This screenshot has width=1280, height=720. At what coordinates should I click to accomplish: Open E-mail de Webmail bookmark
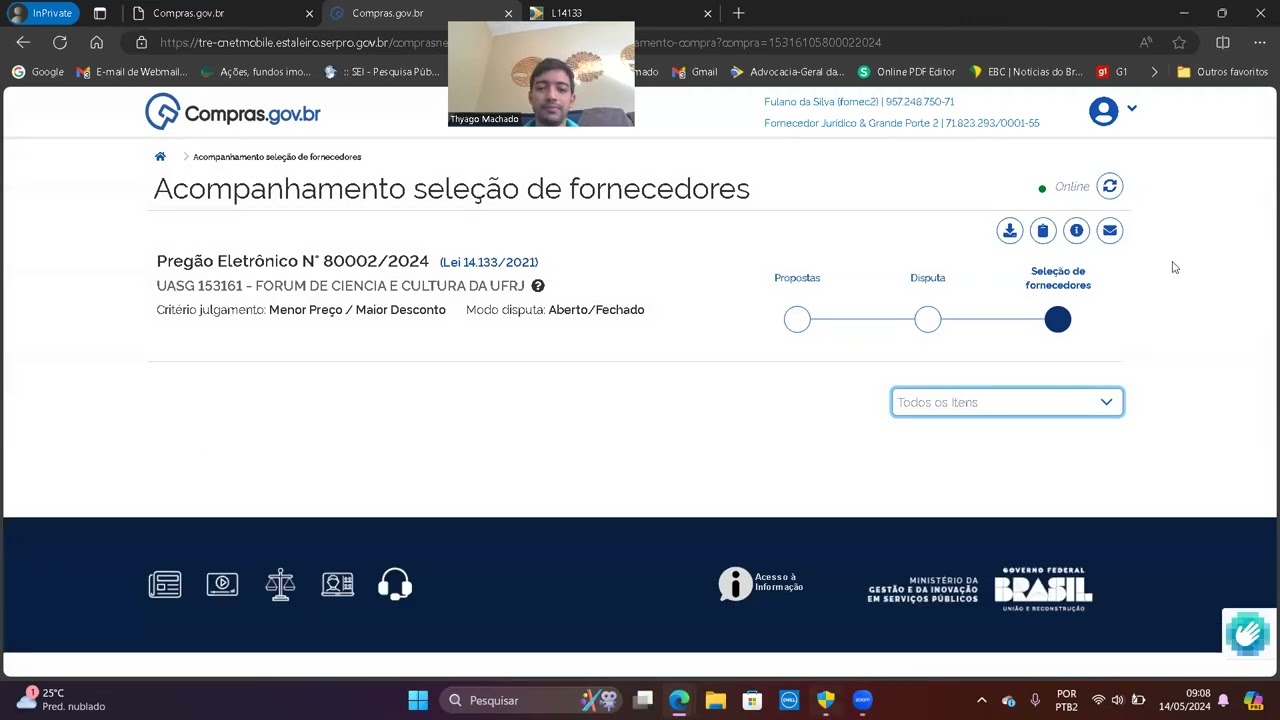tap(132, 72)
